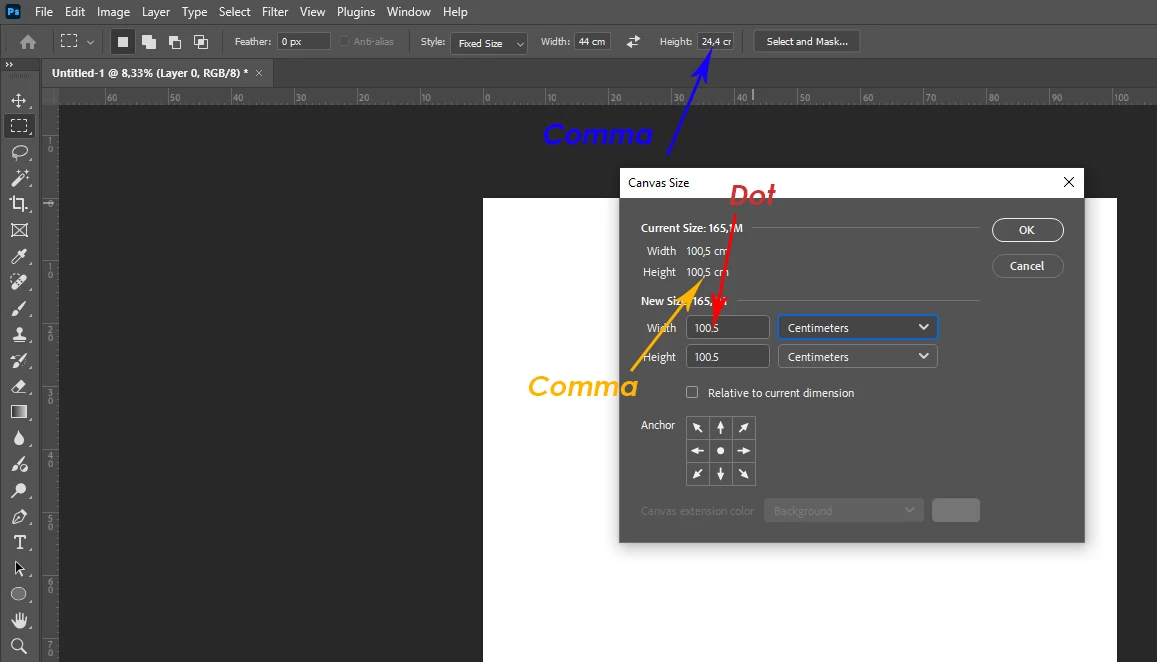Open the Plugins menu
The width and height of the screenshot is (1157, 662).
(356, 12)
